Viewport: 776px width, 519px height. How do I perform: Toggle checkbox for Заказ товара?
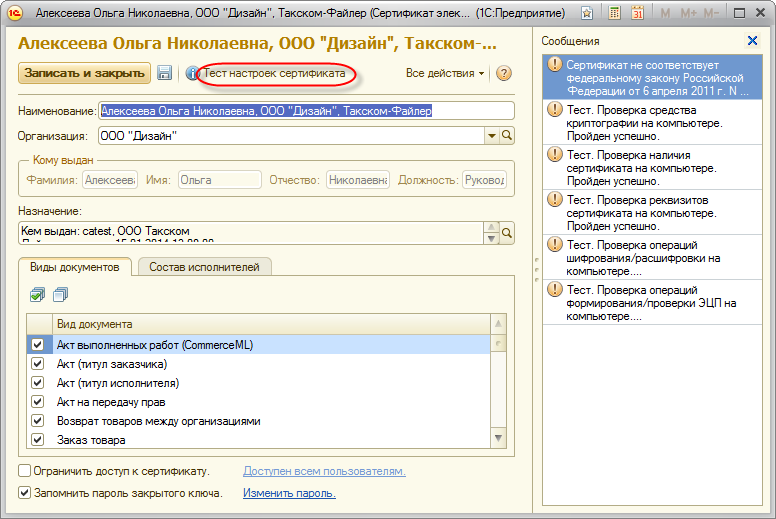[38, 439]
